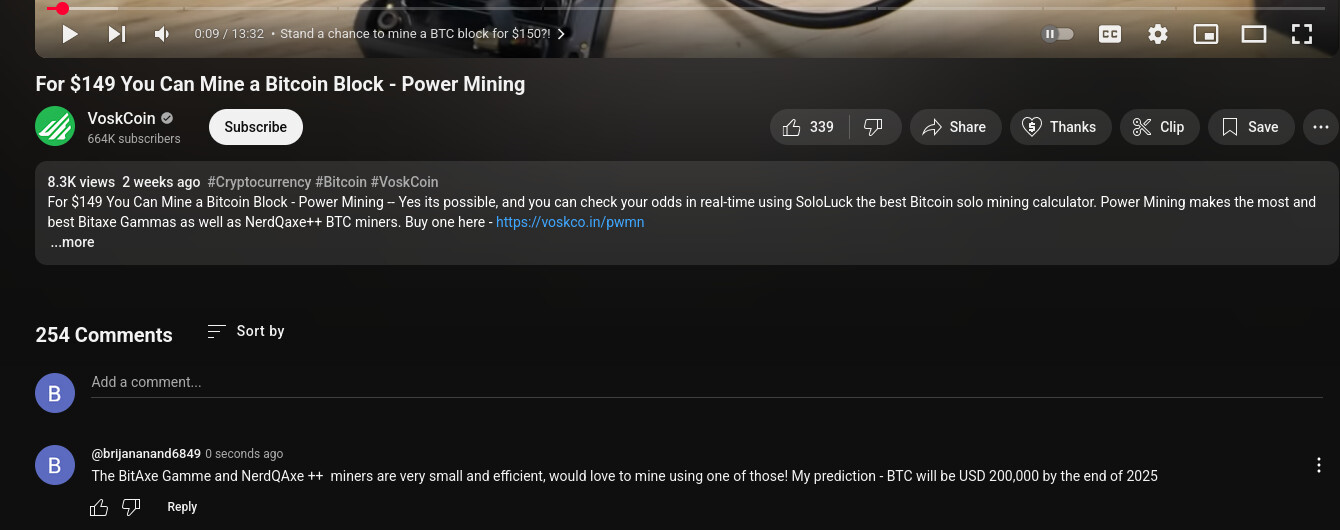This screenshot has height=530, width=1340.
Task: Open the Sort by comments menu
Action: coord(246,331)
